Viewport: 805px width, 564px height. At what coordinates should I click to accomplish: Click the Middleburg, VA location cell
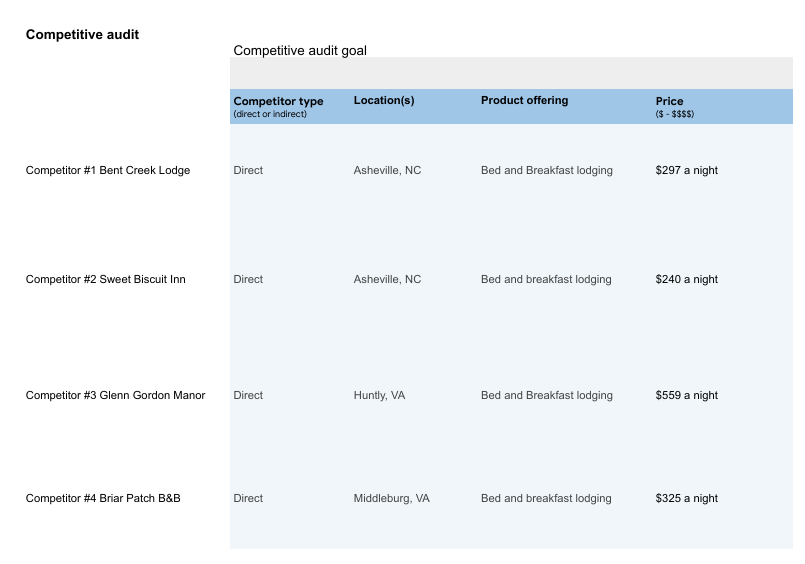click(x=391, y=499)
